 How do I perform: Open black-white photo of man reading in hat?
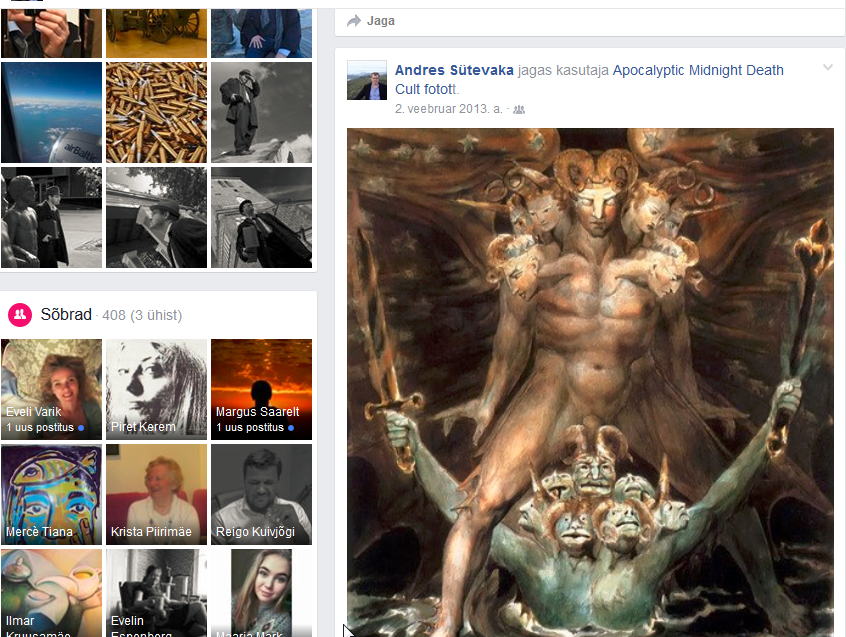pyautogui.click(x=156, y=217)
